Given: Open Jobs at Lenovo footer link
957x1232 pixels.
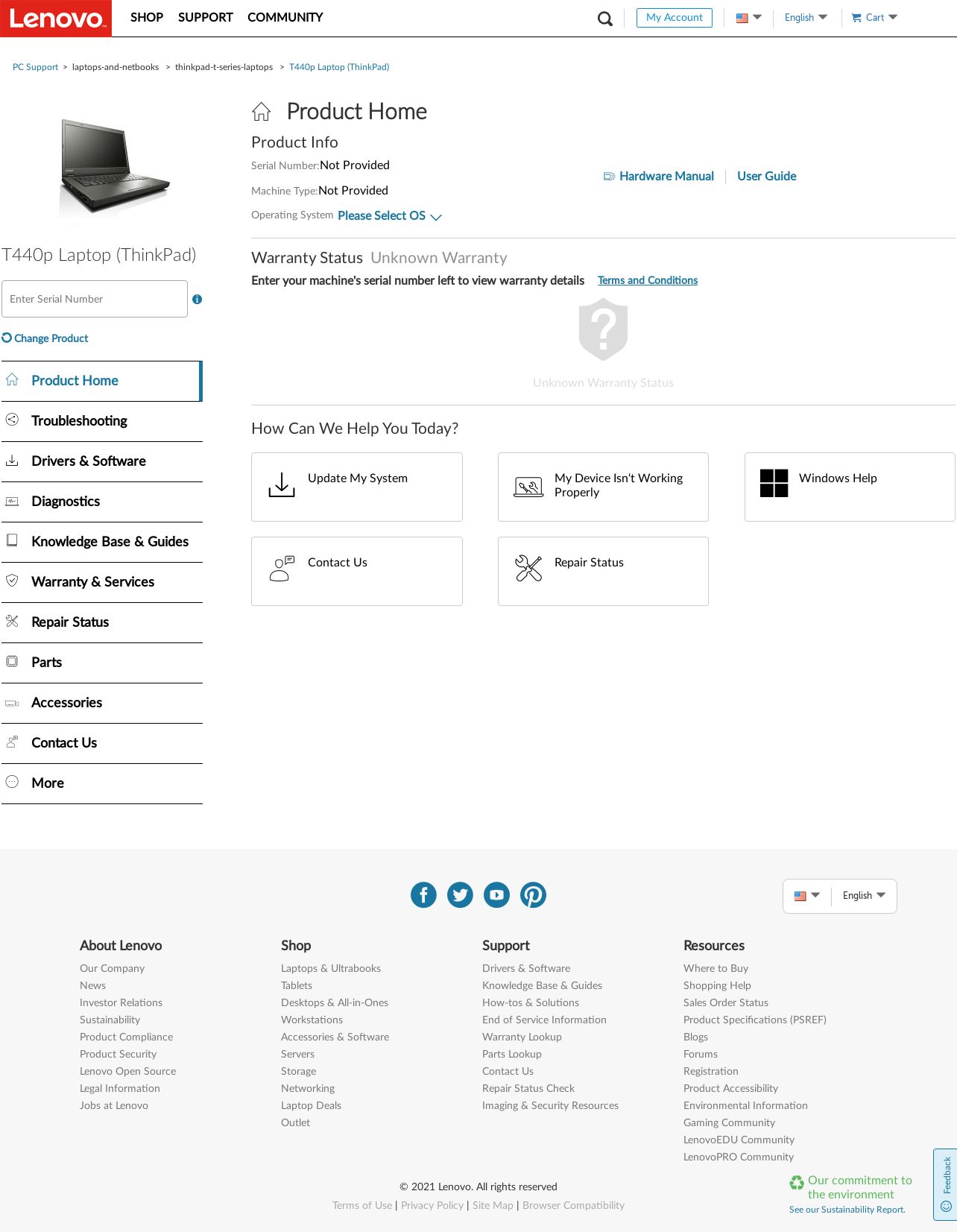Looking at the screenshot, I should [x=114, y=1105].
